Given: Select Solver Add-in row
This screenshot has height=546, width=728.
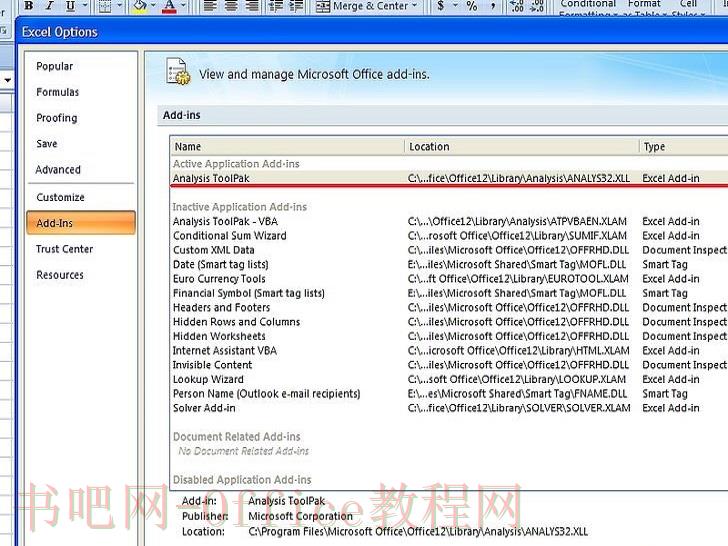Looking at the screenshot, I should pos(449,409).
